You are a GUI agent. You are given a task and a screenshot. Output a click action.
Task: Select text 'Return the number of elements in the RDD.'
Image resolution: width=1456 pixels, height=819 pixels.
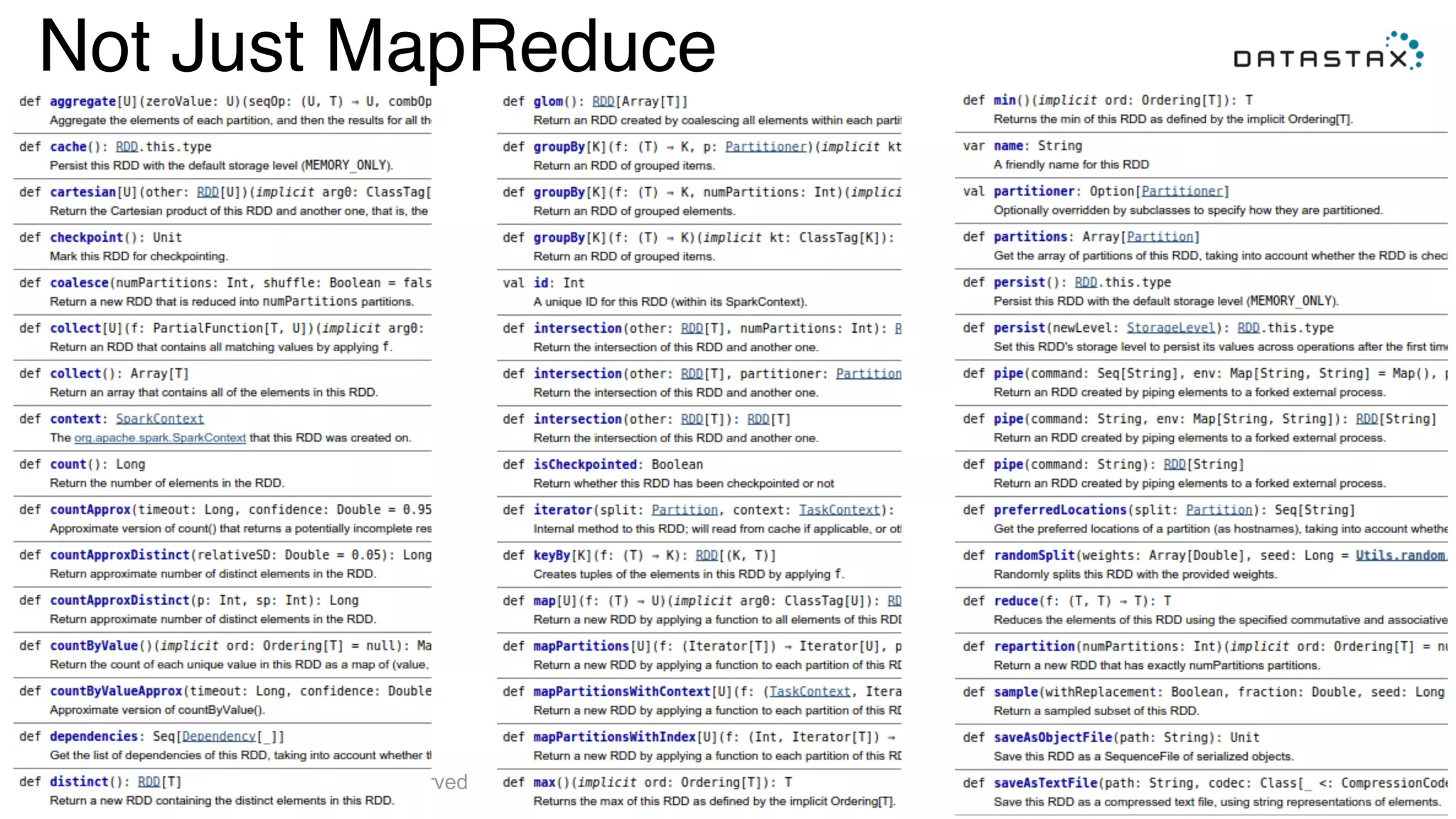pos(166,483)
